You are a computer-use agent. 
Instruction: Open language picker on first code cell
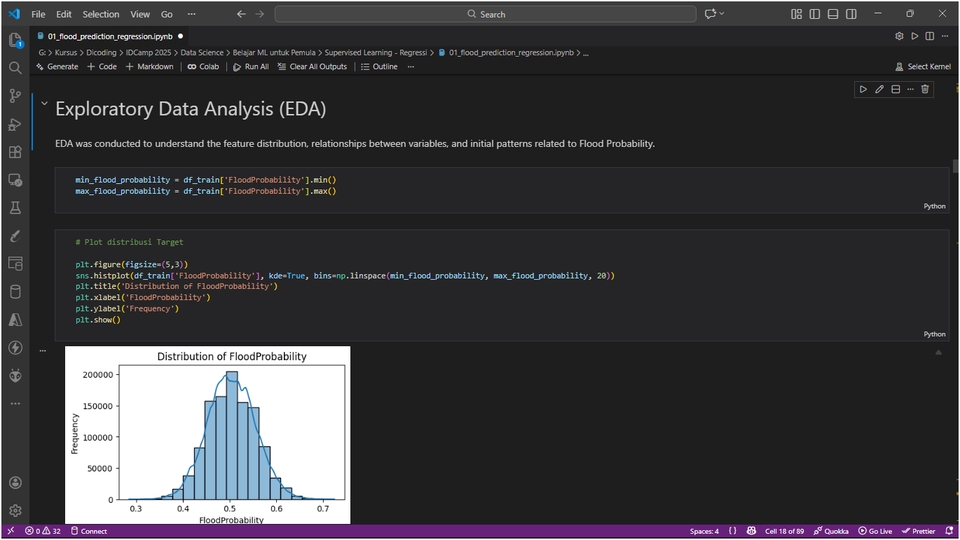click(934, 206)
